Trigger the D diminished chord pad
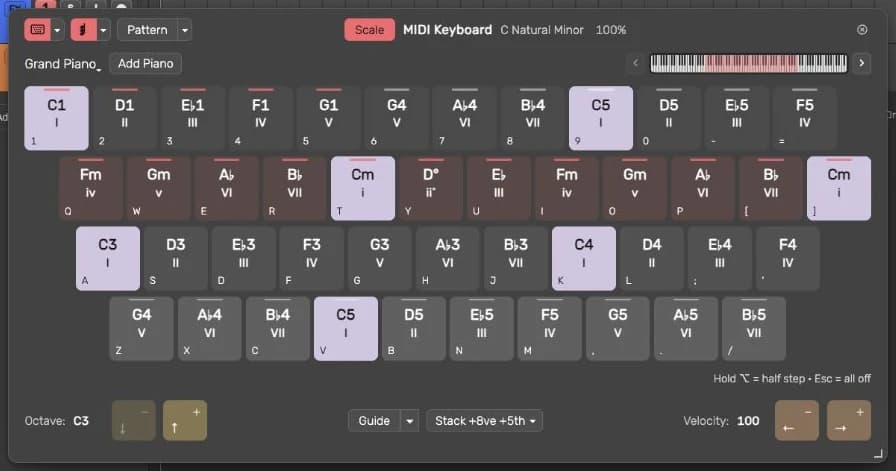896x471 pixels. (x=431, y=188)
